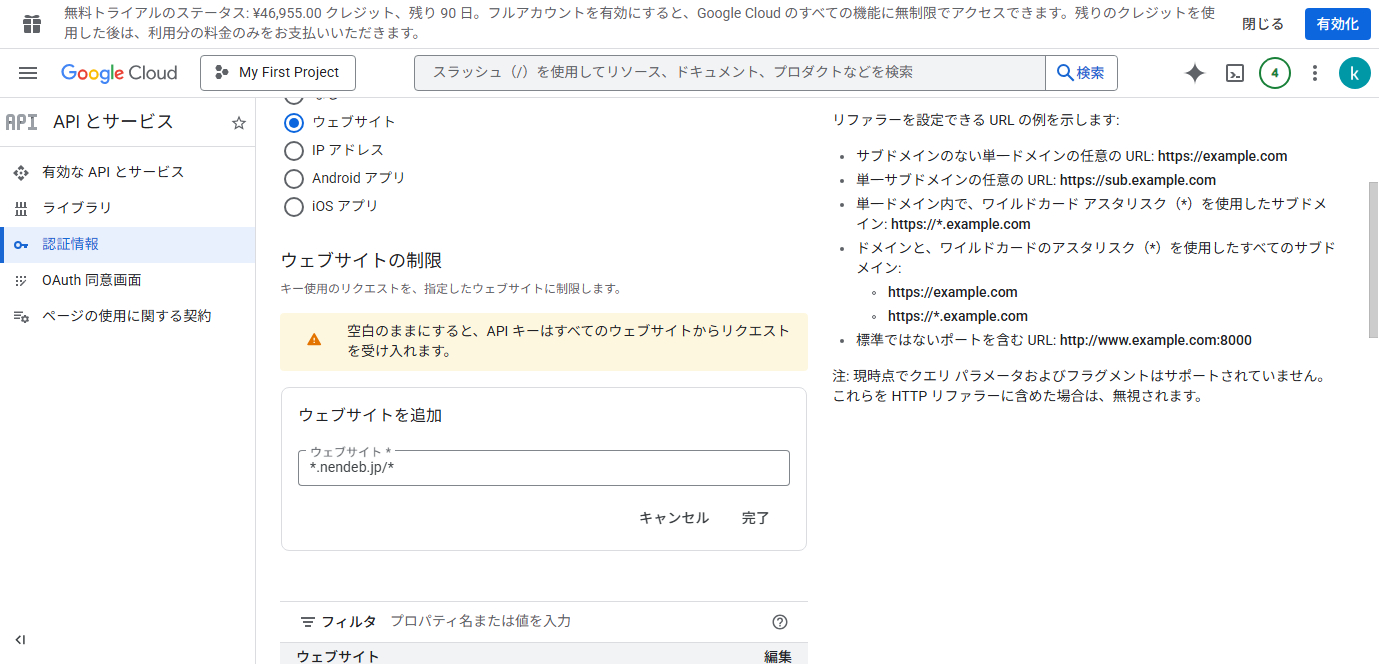Choose the Android アプリ radio option
The height and width of the screenshot is (664, 1379).
click(294, 178)
